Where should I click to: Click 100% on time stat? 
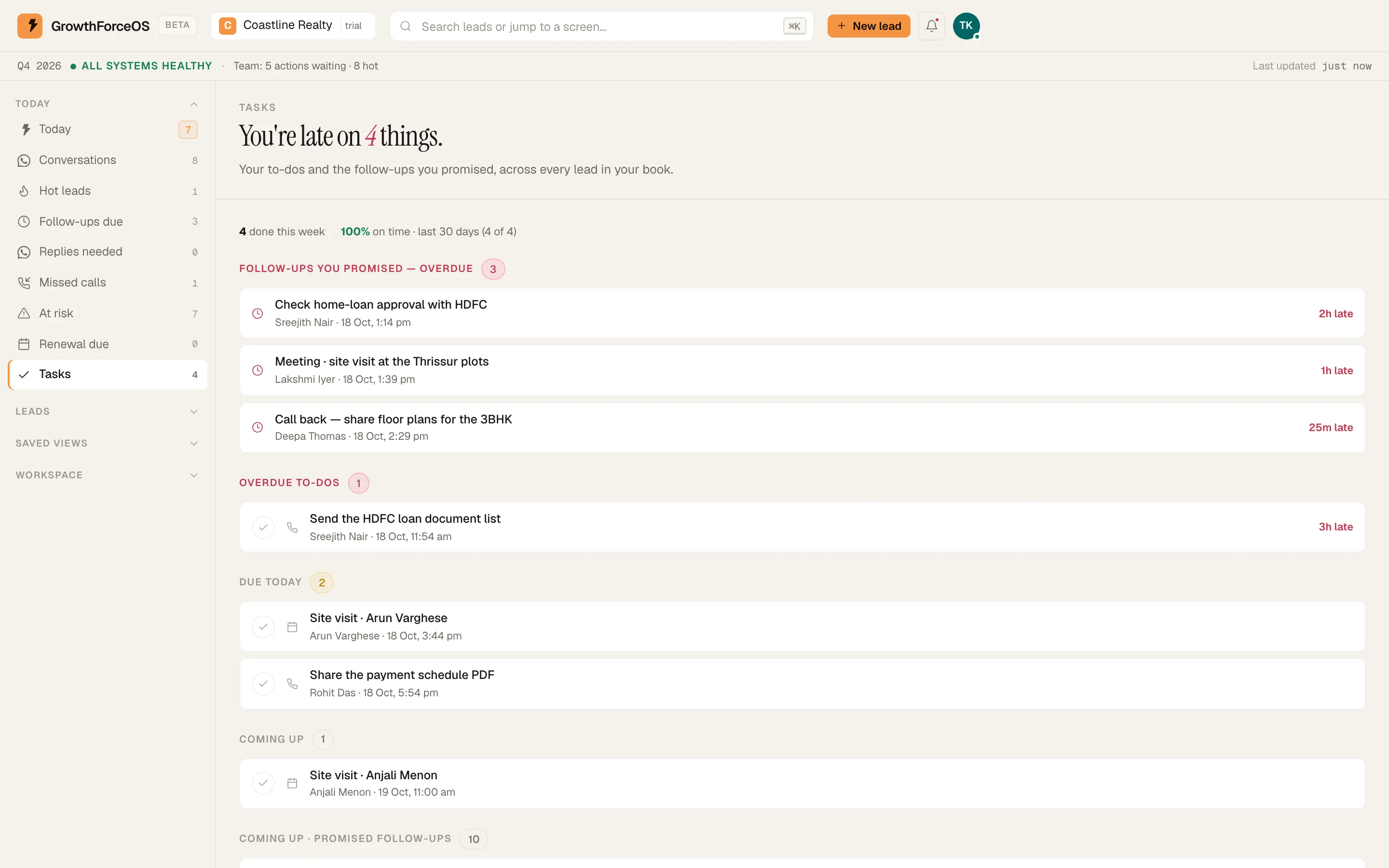pyautogui.click(x=428, y=231)
